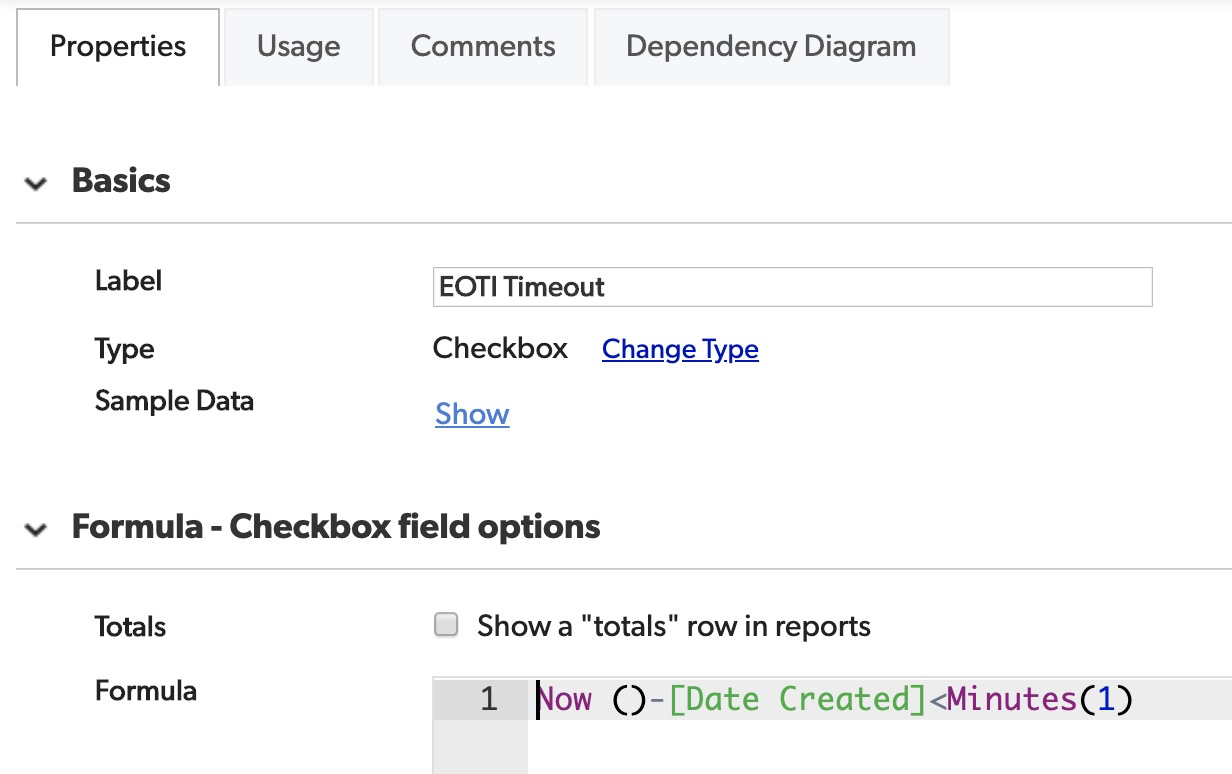The image size is (1232, 774).
Task: Click the 'Show a "totals" row in reports' label
Action: 673,627
